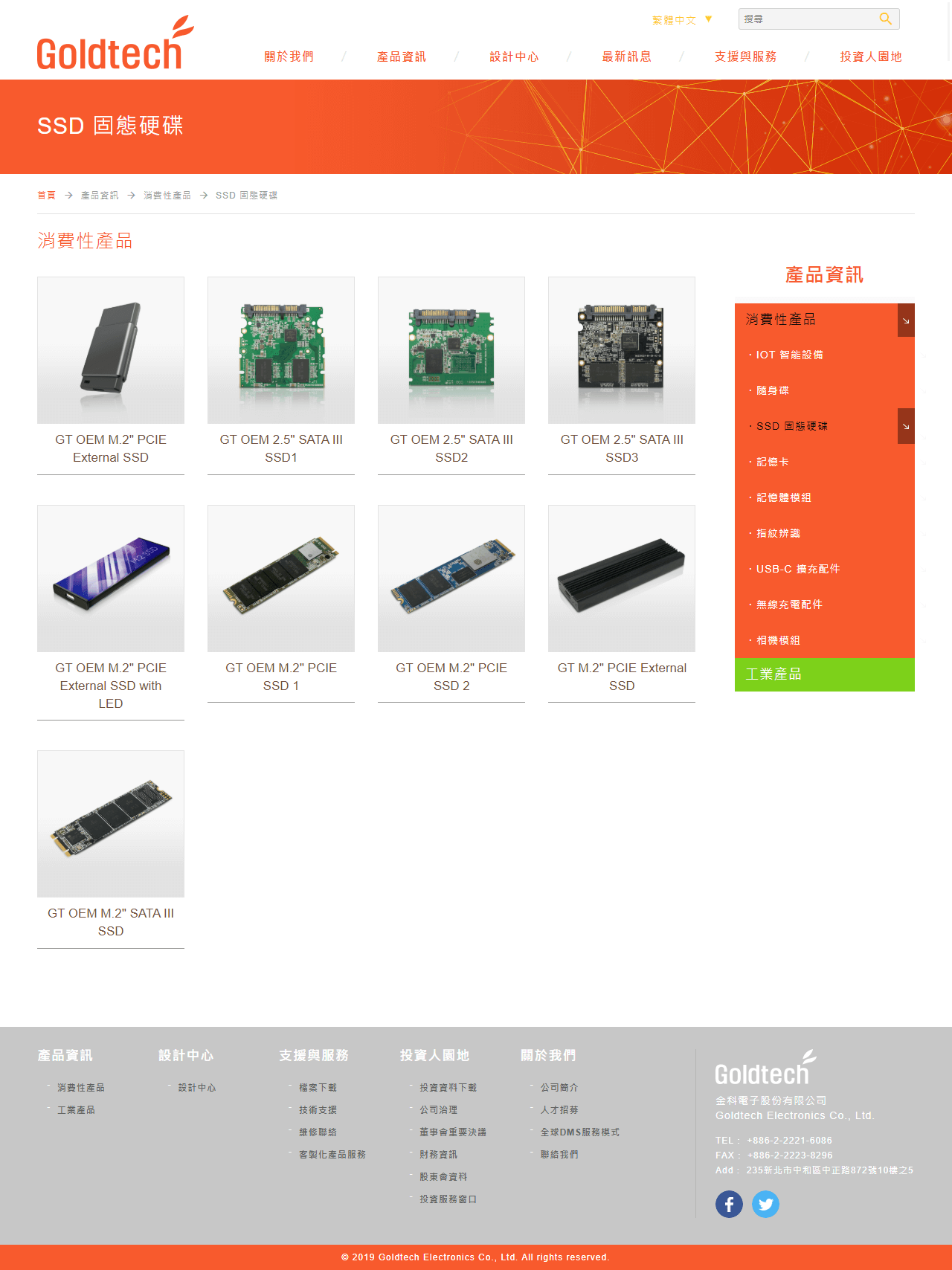The image size is (952, 1270).
Task: Expand the 工業產品 sidebar section
Action: [825, 674]
